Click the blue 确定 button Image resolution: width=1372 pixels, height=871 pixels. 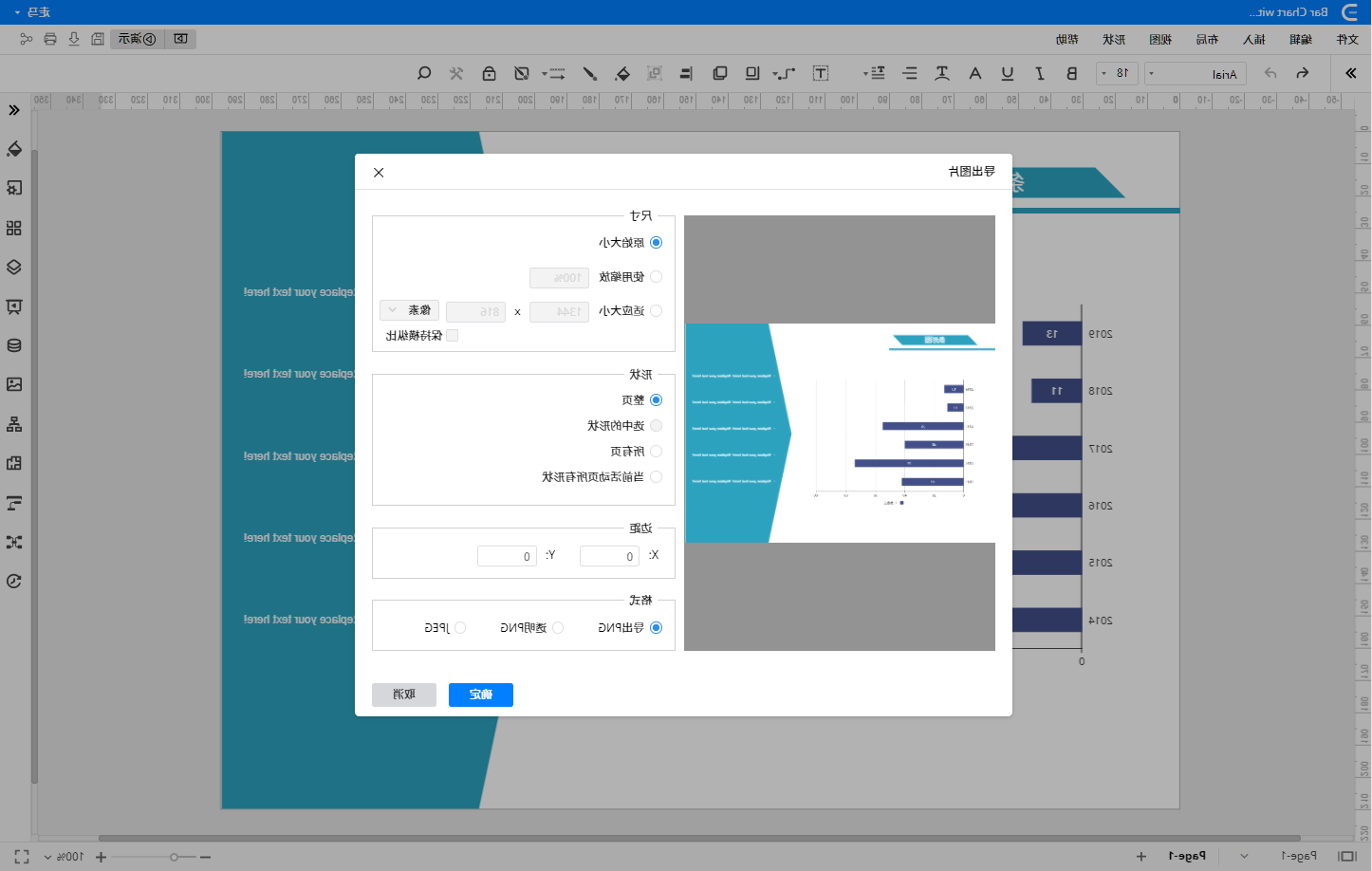[x=481, y=695]
